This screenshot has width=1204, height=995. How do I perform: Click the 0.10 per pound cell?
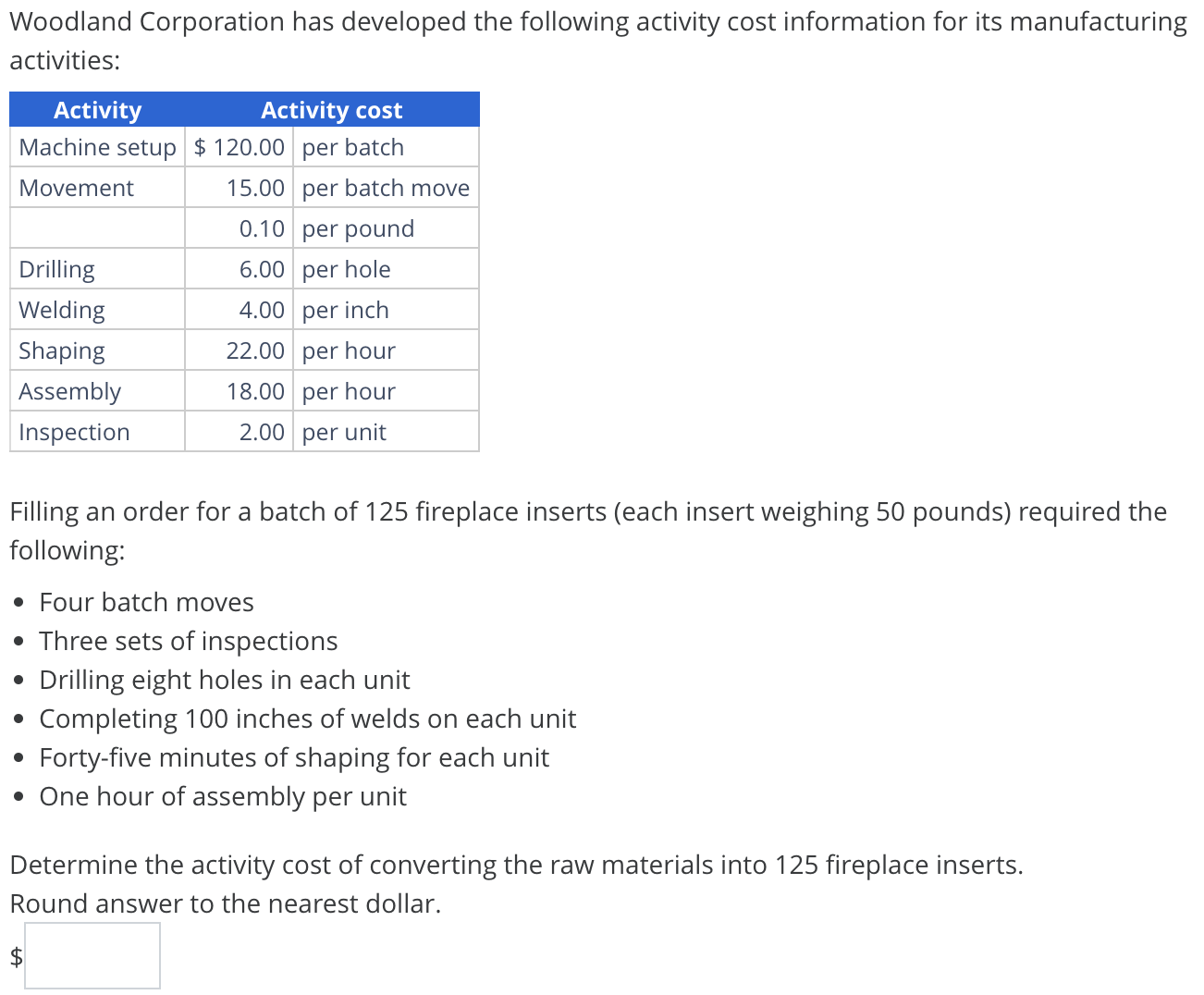tap(260, 227)
